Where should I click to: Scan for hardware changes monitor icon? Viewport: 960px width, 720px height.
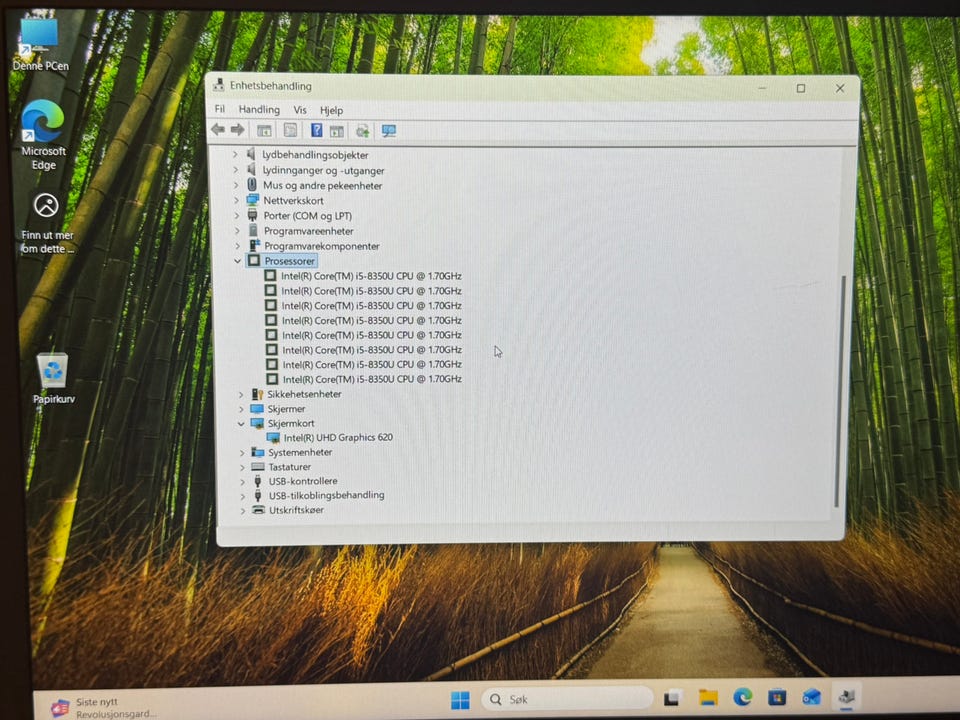[389, 130]
